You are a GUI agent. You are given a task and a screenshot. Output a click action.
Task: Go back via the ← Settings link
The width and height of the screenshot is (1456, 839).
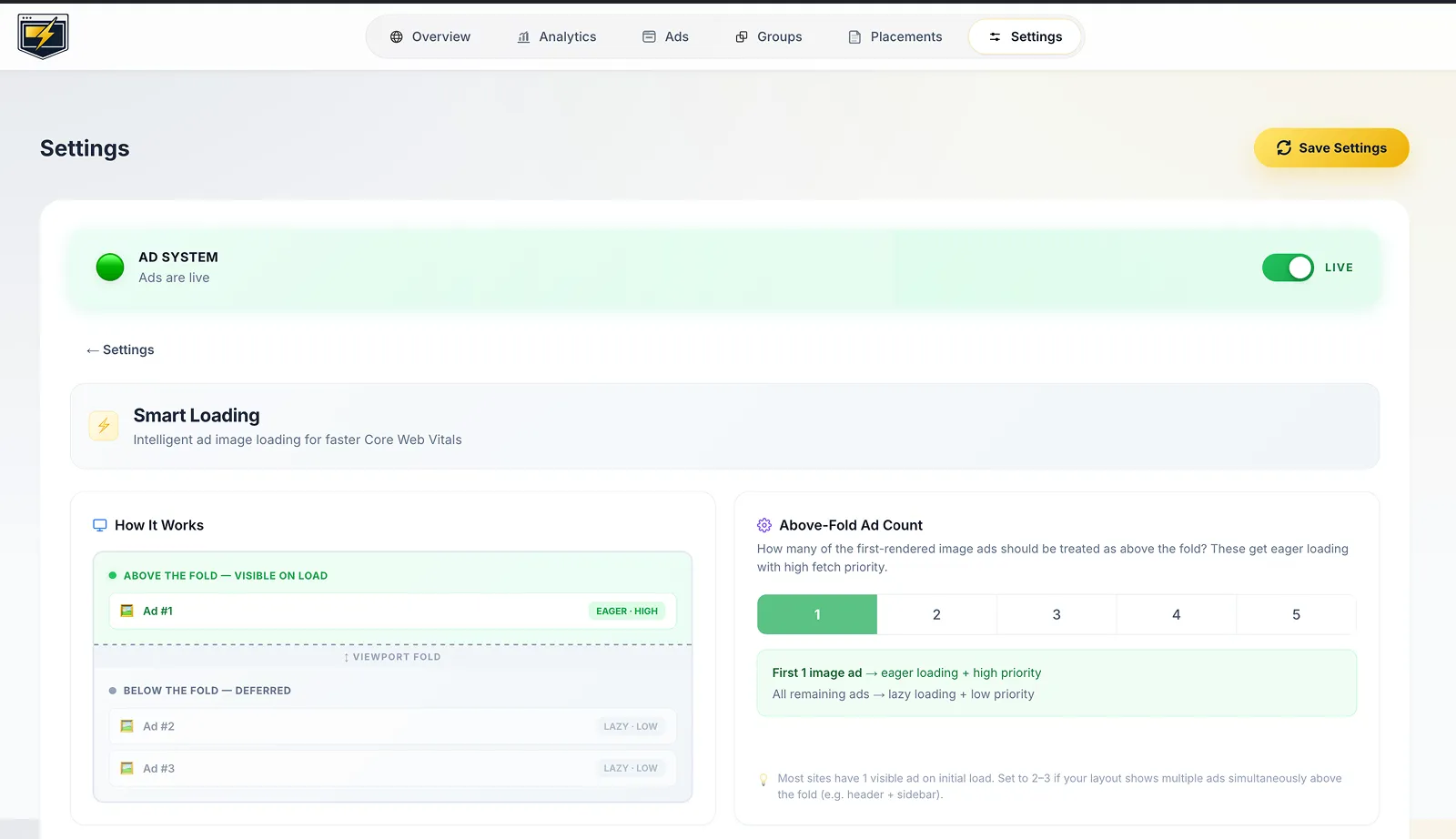[120, 349]
